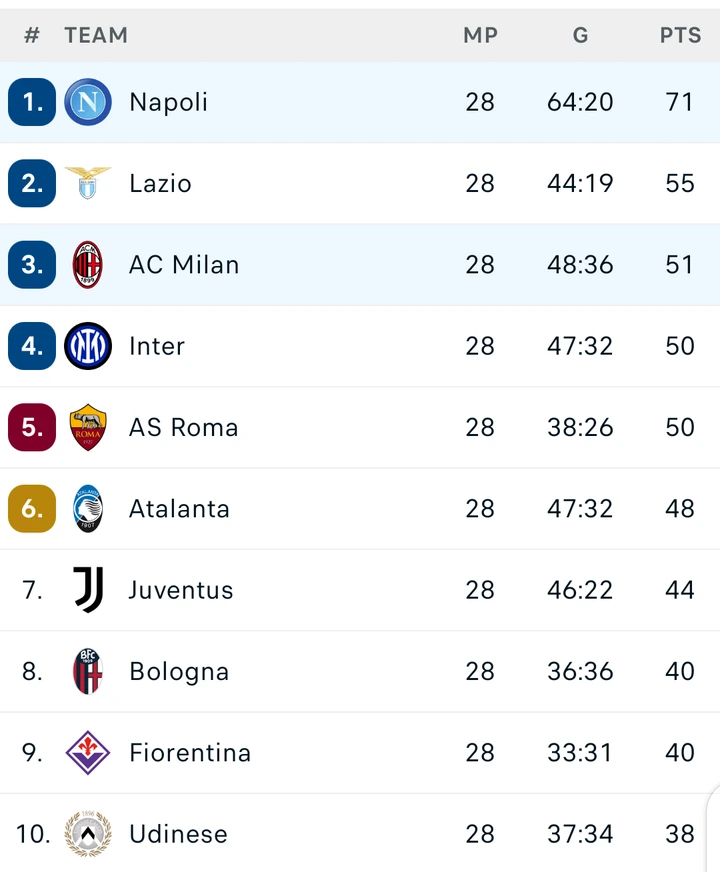Open the Napoli team name link
The image size is (720, 872).
point(168,102)
